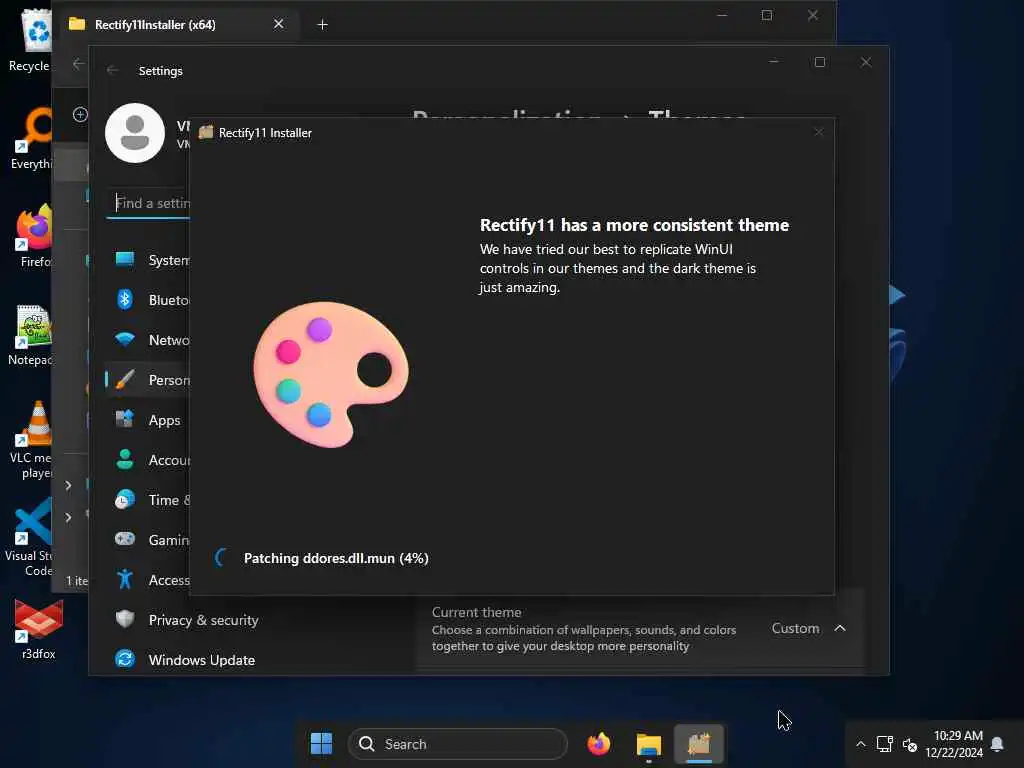
Task: Click Patching ddores.dll.mun progress spinner
Action: click(221, 558)
